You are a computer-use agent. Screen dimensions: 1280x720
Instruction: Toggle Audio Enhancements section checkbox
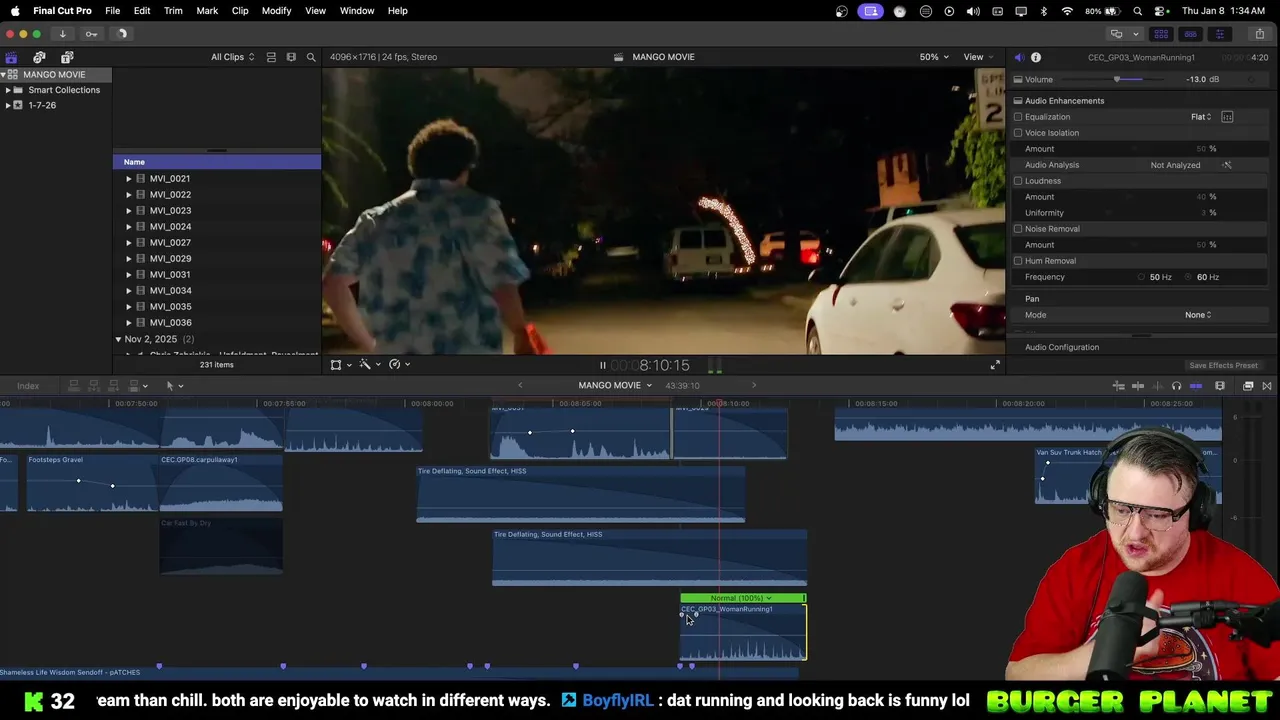click(x=1018, y=101)
